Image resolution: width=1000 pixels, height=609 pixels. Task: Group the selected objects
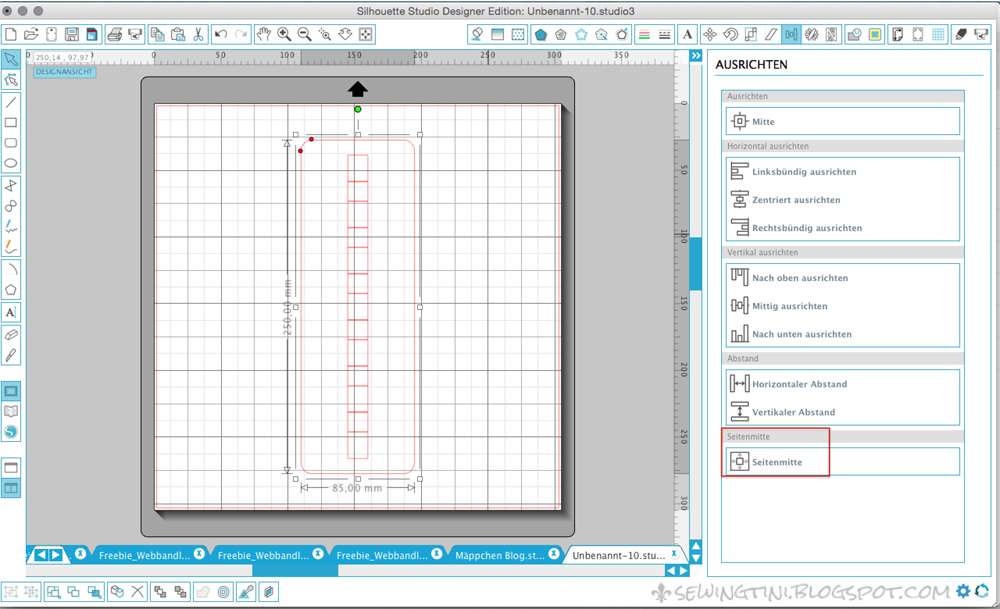(x=11, y=592)
